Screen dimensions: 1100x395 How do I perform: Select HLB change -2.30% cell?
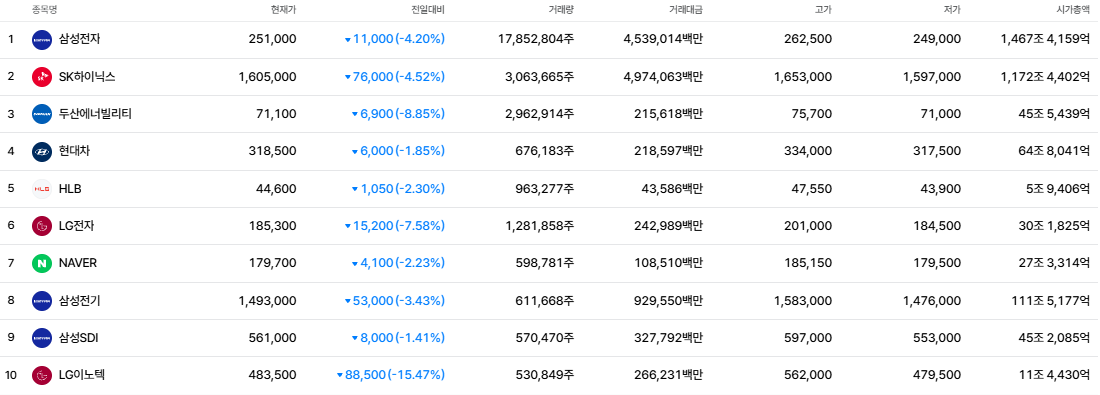tap(398, 189)
